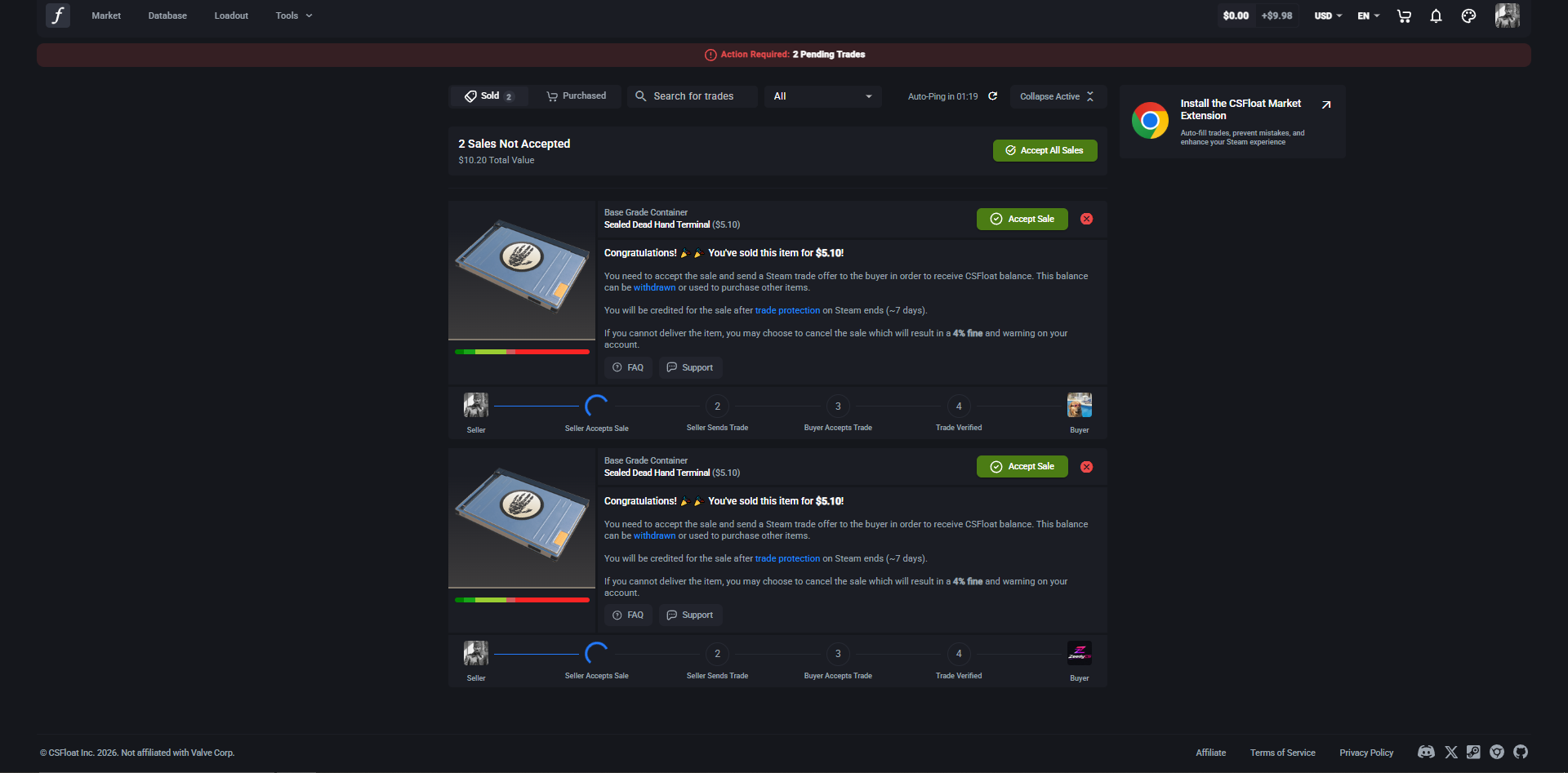Click the "$10.20 Total Value" text
Screen dimensions: 1568x773
pyautogui.click(x=497, y=160)
